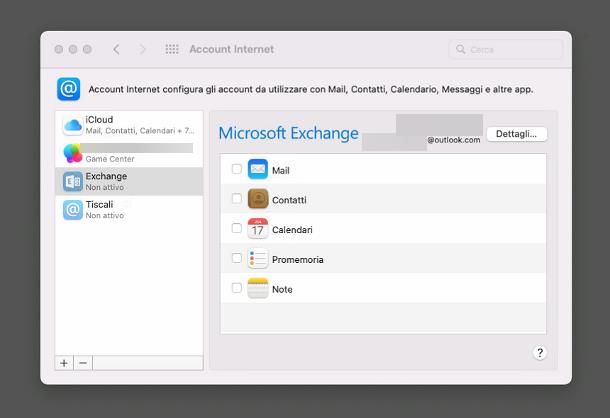This screenshot has width=610, height=418.
Task: Close the Account Internet window
Action: (x=59, y=49)
